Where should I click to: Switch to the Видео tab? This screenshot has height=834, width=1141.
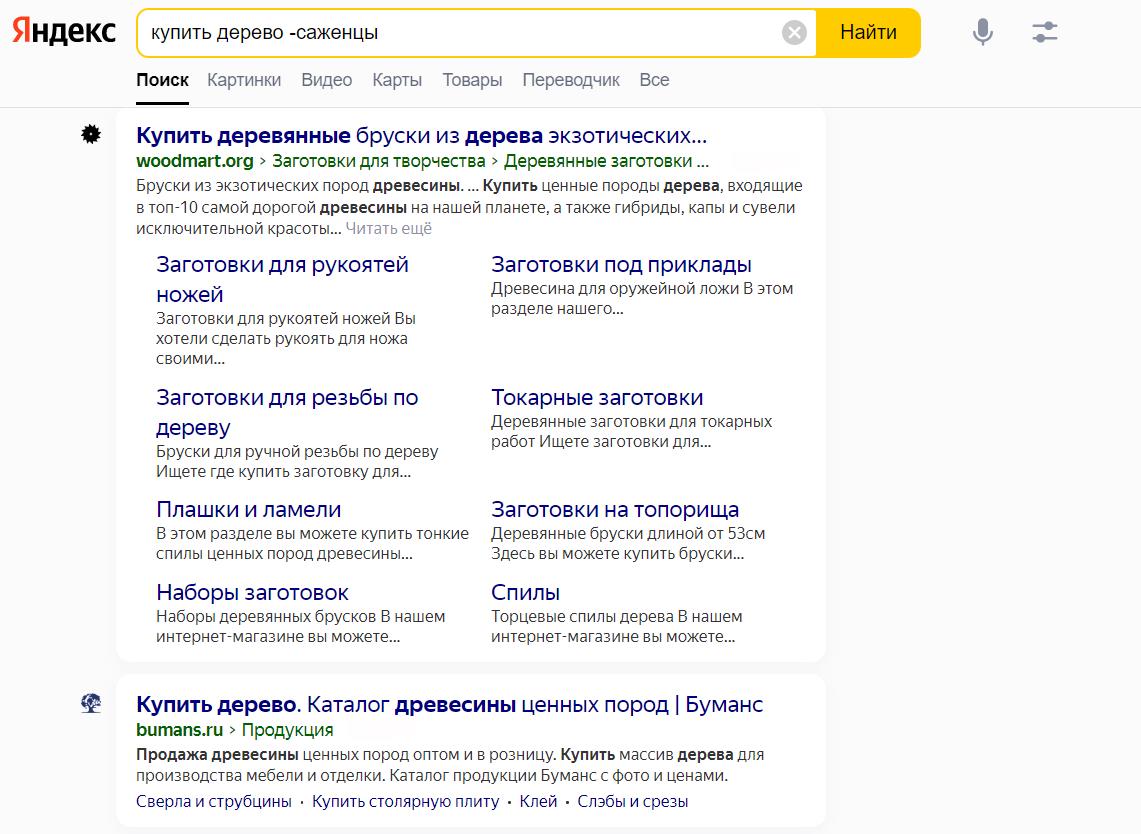327,80
